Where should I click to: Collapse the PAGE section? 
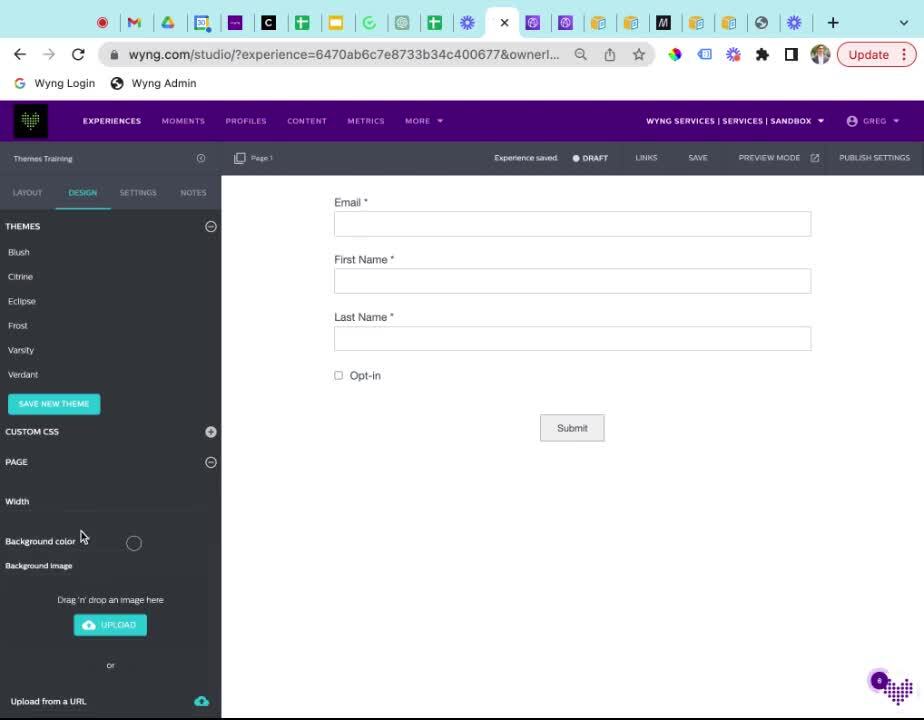210,463
